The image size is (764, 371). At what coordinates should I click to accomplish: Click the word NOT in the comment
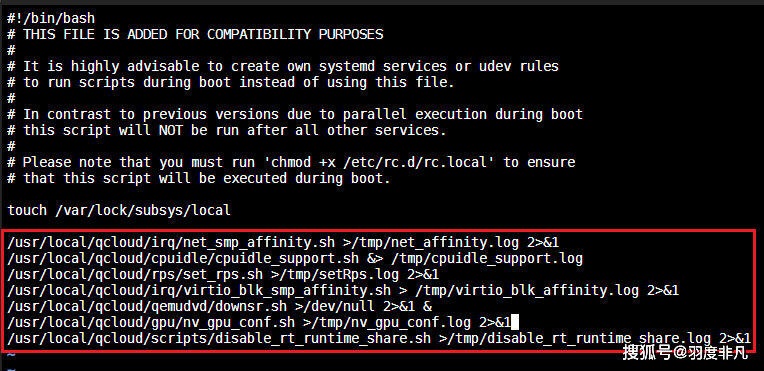[171, 130]
